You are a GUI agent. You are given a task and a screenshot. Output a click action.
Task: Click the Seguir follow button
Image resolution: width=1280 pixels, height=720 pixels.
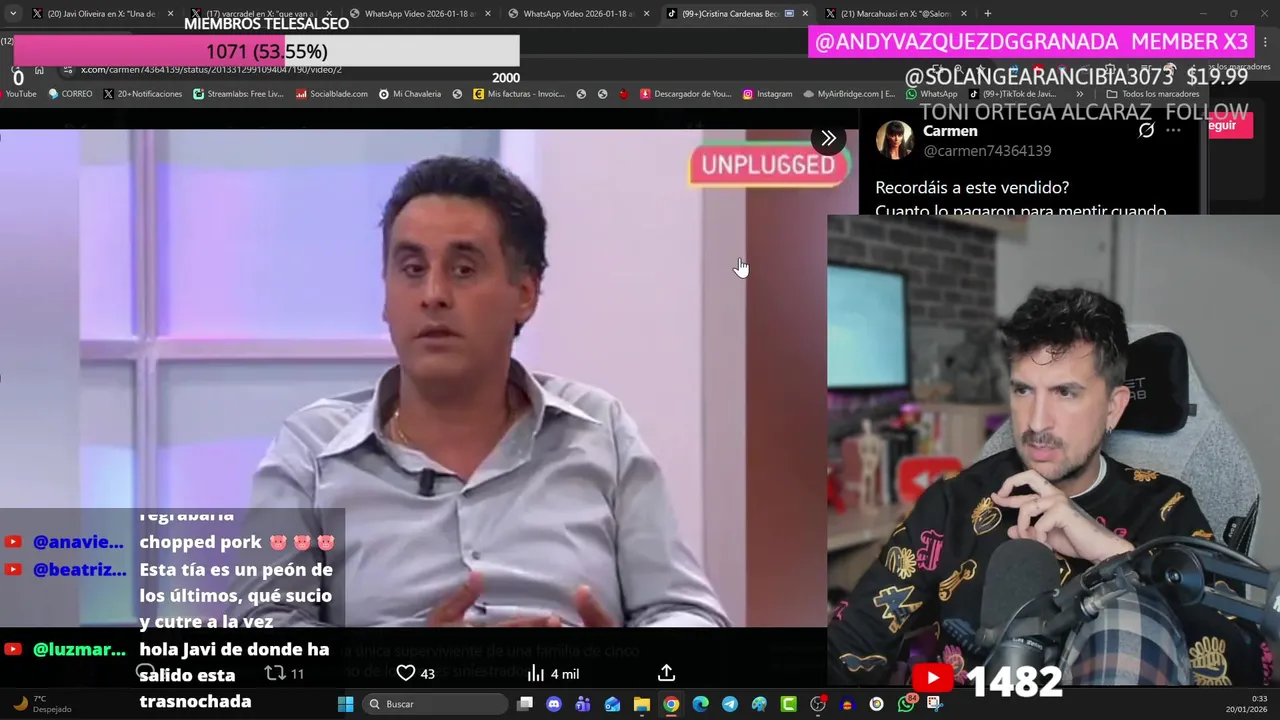point(1230,126)
